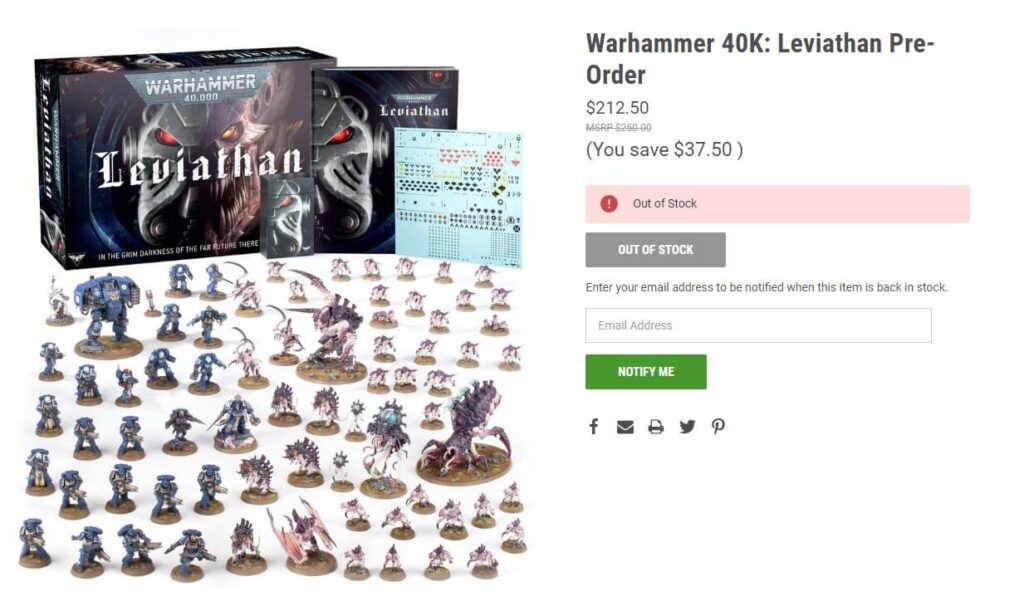The height and width of the screenshot is (601, 1024).
Task: Click the red out-of-stock alert icon
Action: click(x=609, y=204)
